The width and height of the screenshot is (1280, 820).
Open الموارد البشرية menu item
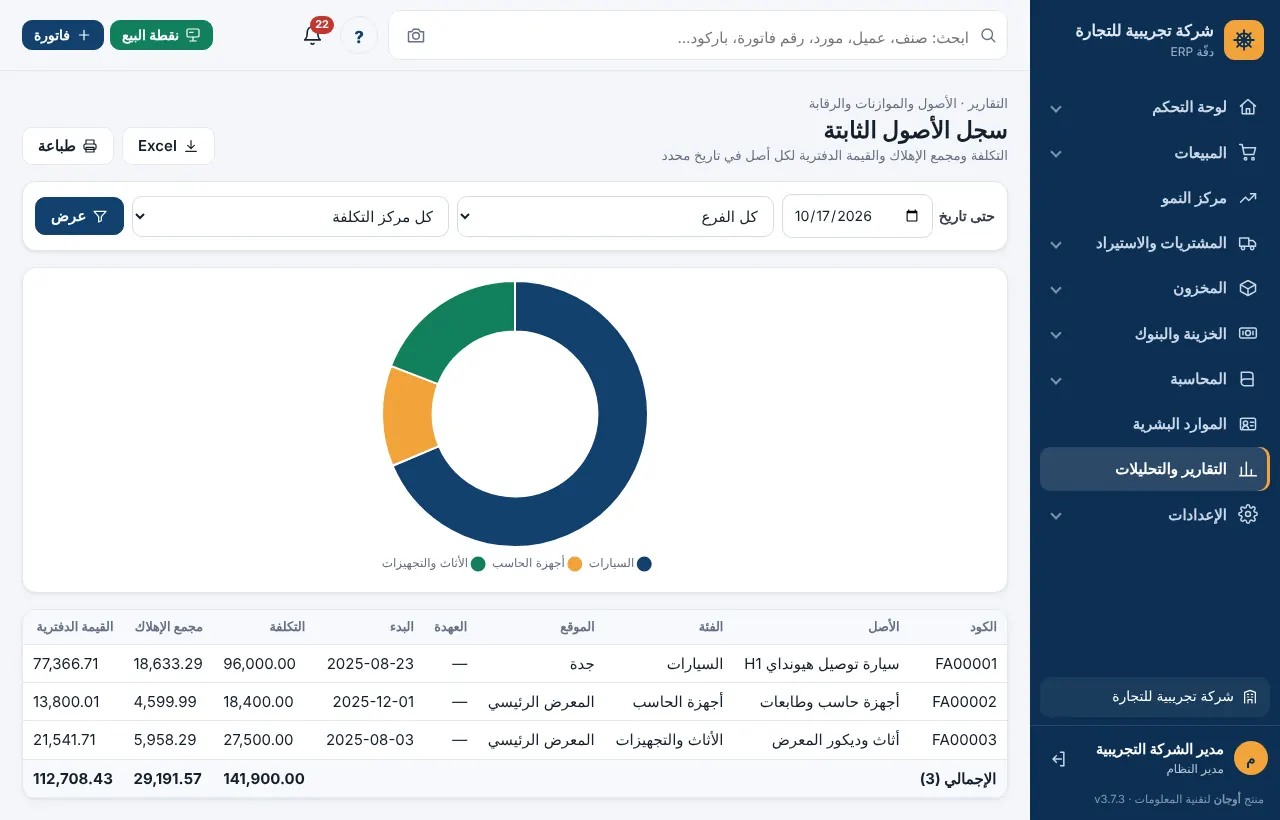[x=1154, y=424]
